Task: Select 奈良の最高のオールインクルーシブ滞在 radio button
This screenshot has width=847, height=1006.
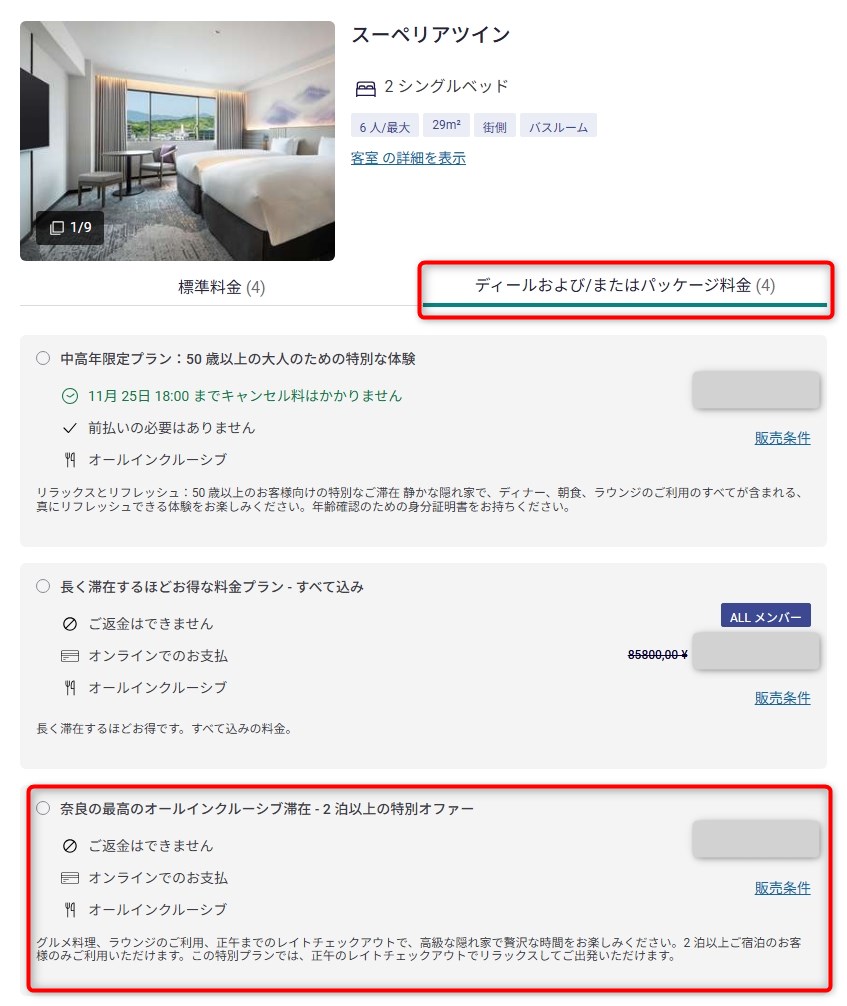Action: tap(43, 808)
